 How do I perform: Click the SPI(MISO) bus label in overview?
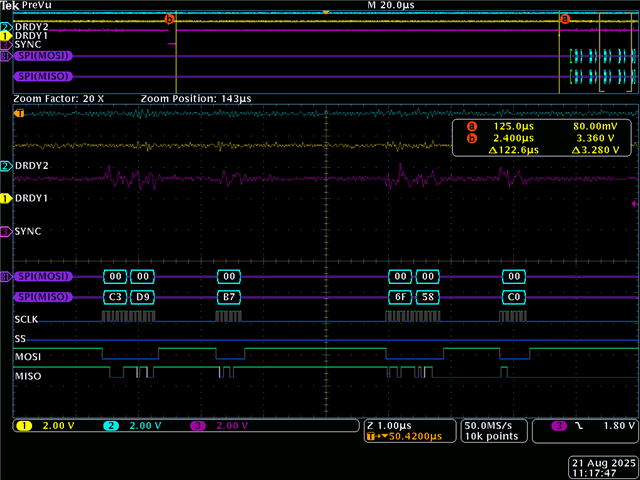43,76
